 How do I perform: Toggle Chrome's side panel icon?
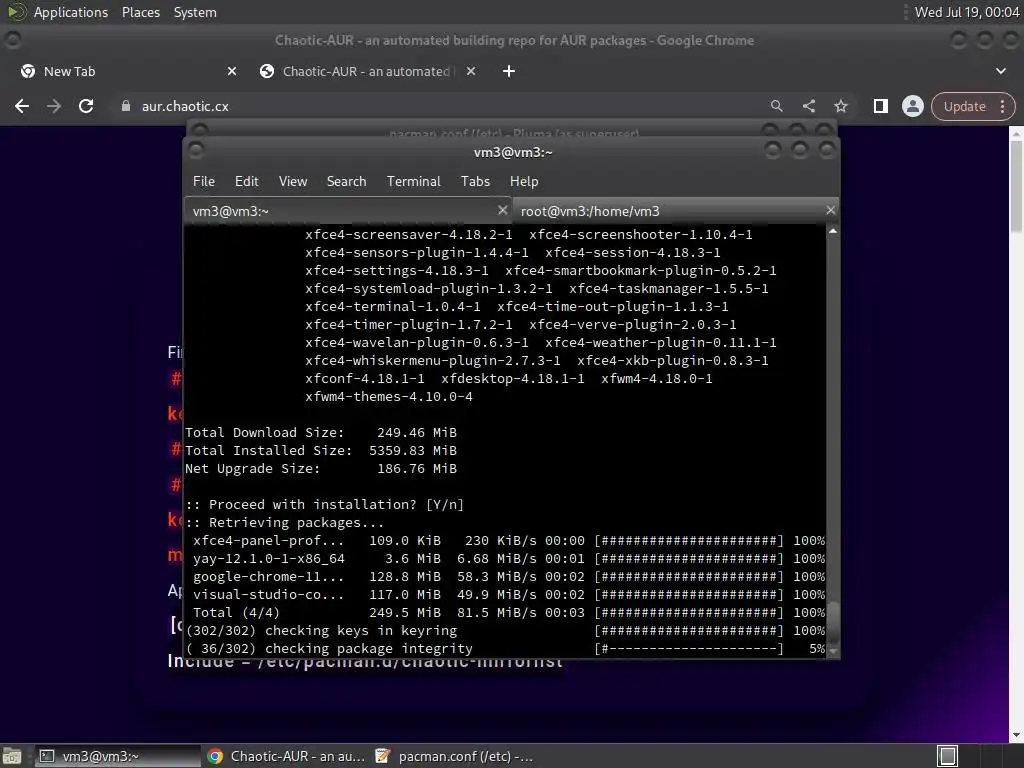tap(880, 106)
